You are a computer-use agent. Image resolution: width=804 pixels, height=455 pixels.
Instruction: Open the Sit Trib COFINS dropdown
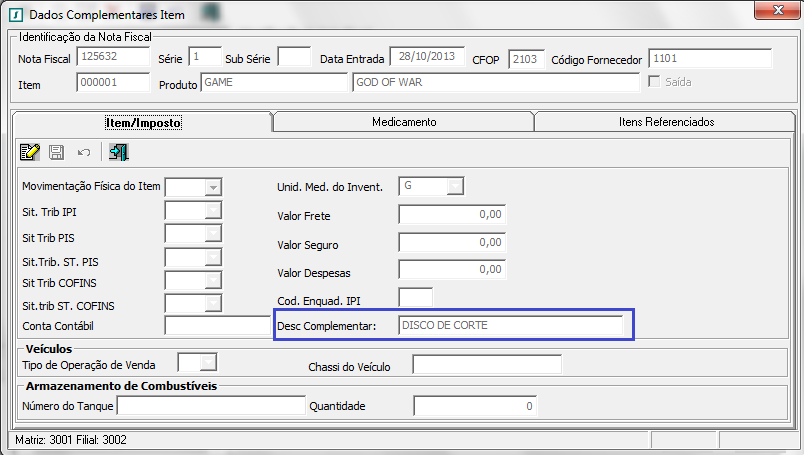tap(213, 280)
